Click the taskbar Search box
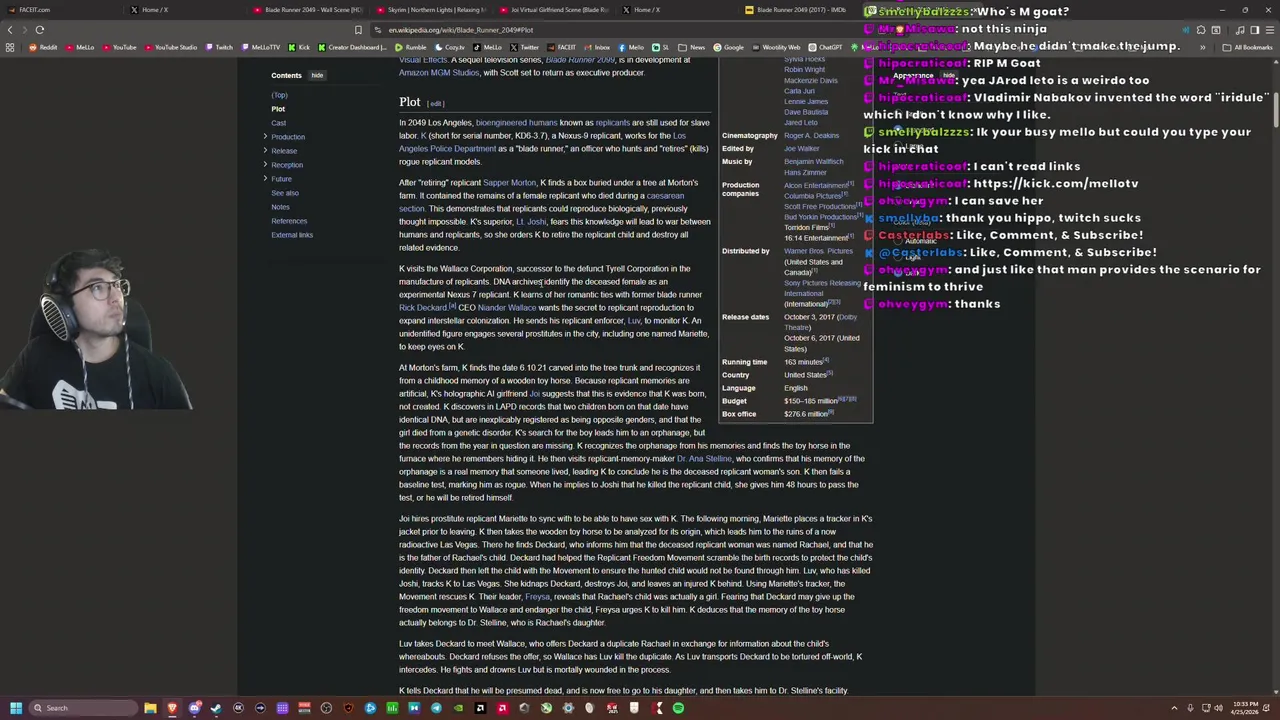Screen dimensions: 1280x720 [82, 708]
